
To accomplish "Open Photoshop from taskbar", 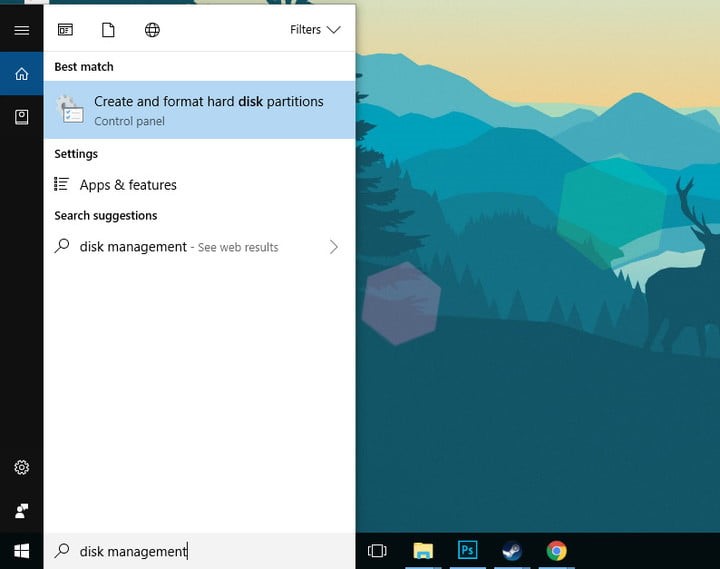I will coord(467,550).
